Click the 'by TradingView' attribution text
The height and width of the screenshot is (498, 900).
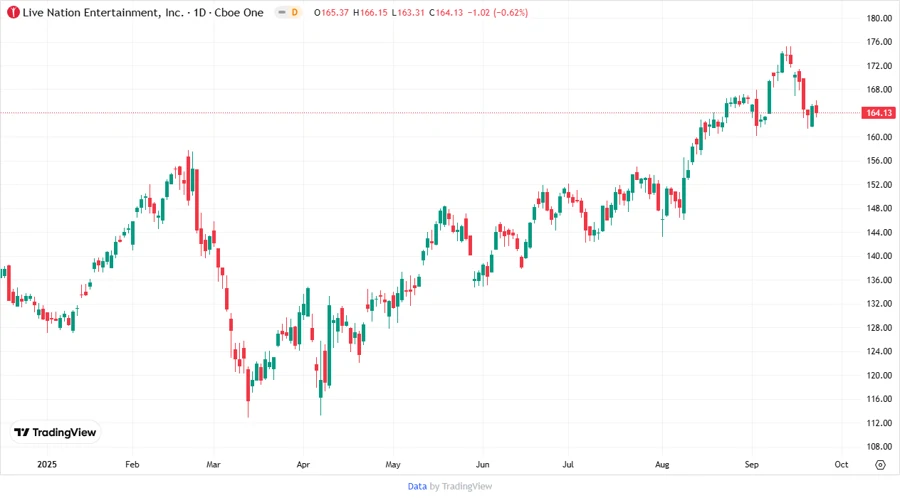click(461, 487)
